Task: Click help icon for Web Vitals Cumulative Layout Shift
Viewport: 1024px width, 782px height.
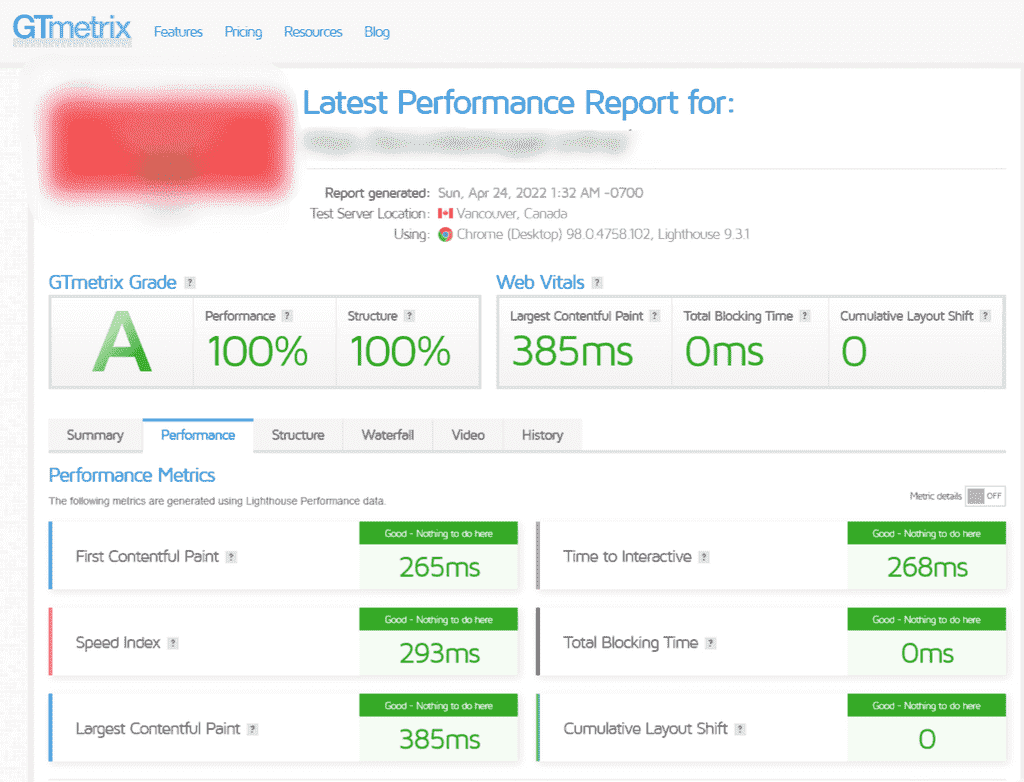Action: pyautogui.click(x=985, y=316)
